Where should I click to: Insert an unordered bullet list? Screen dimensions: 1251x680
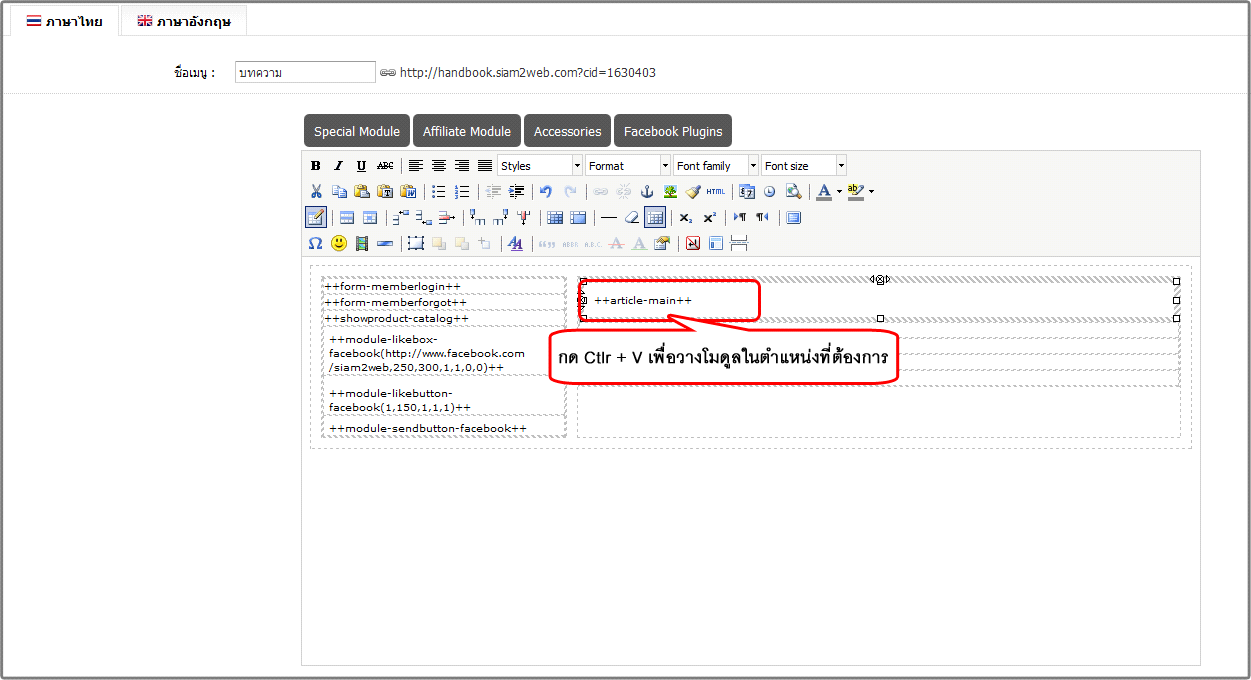(439, 192)
